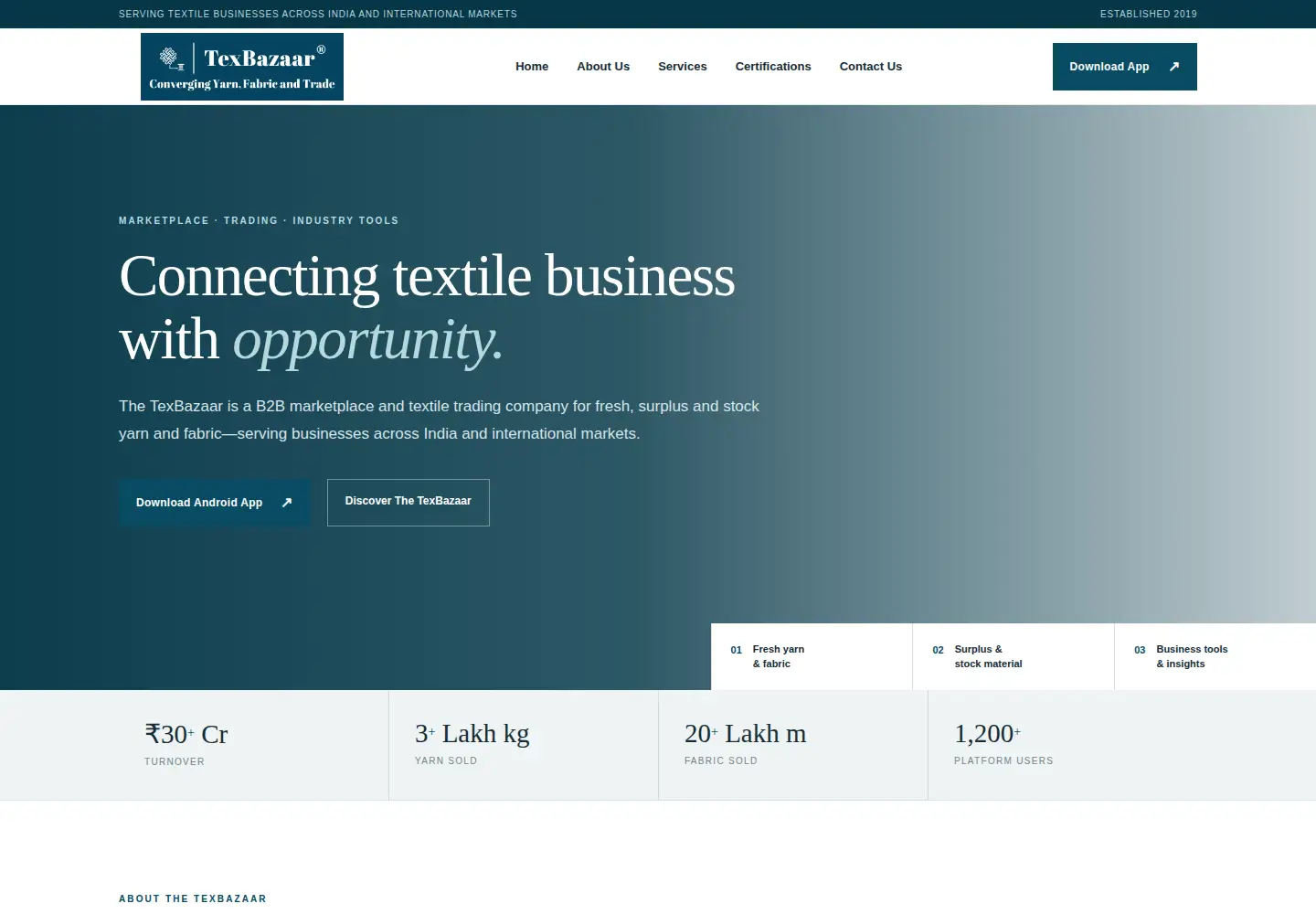Select Certifications in the navigation
This screenshot has width=1316, height=914.
[773, 67]
